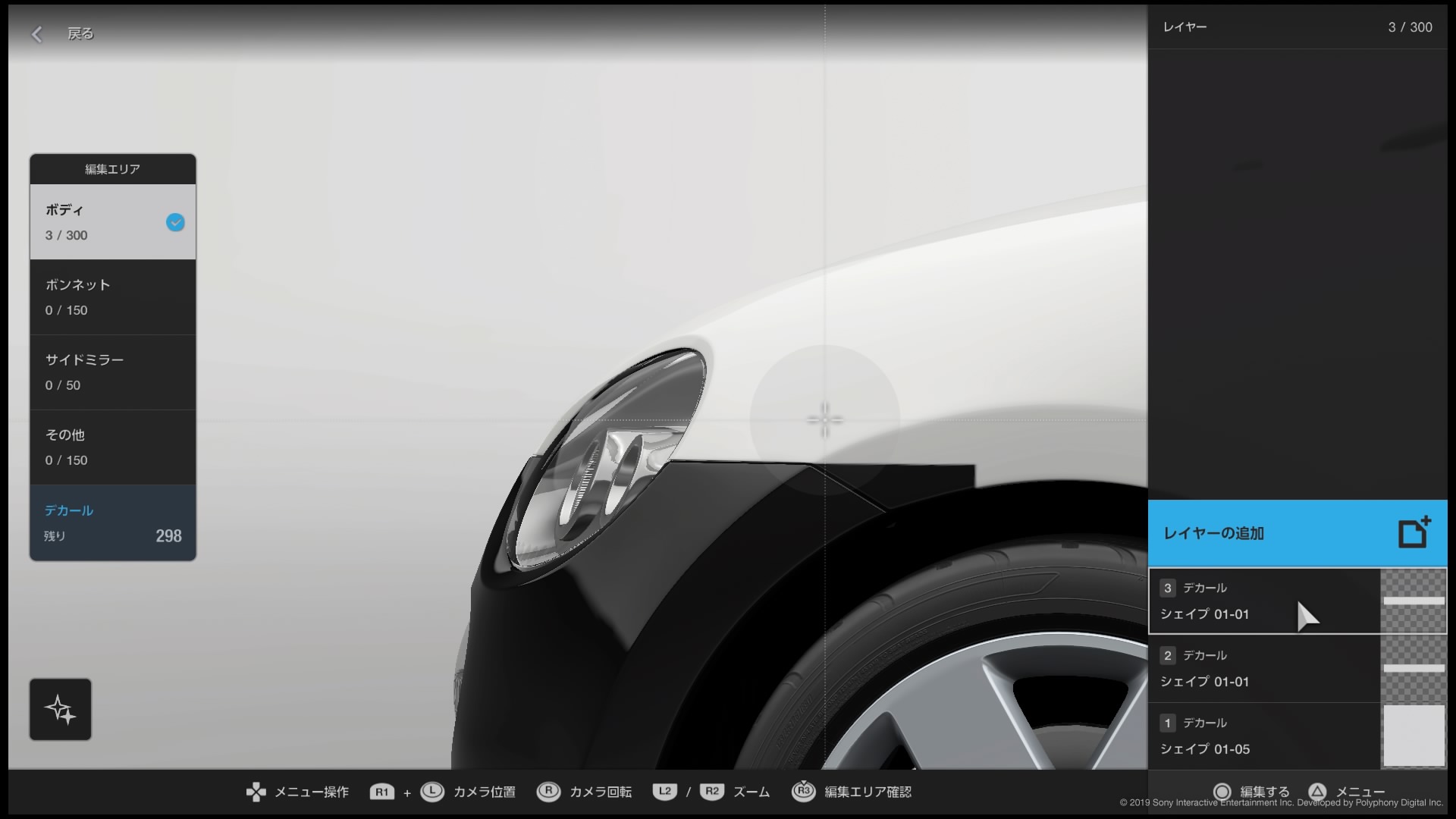The image size is (1456, 819).
Task: Click the circle 編集する icon
Action: [x=1222, y=792]
